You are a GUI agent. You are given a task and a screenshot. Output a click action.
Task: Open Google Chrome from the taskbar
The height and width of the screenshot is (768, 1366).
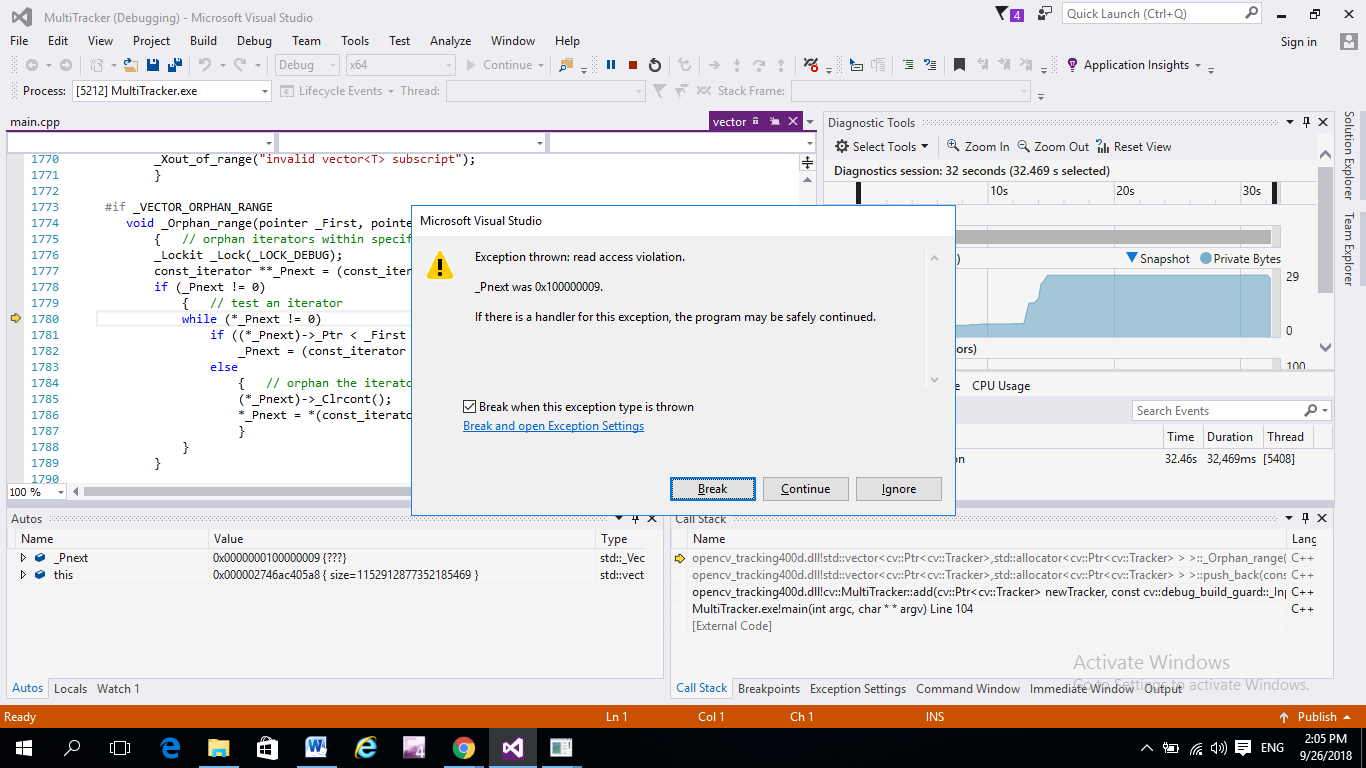point(463,747)
